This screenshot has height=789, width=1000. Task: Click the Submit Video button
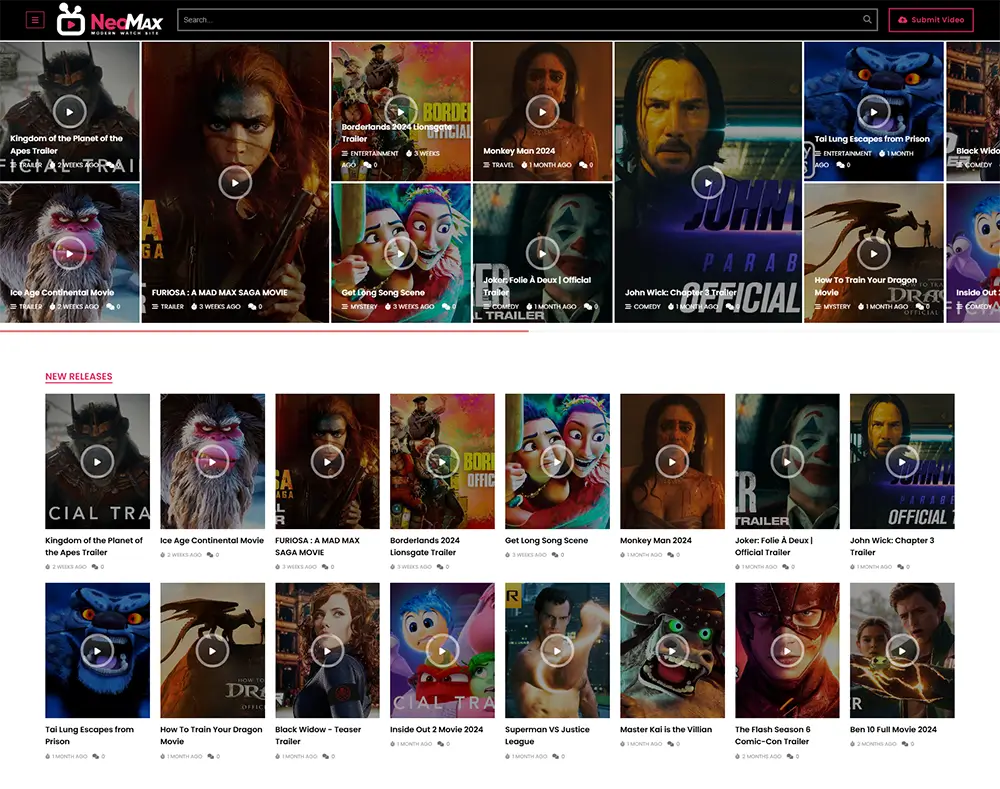930,20
